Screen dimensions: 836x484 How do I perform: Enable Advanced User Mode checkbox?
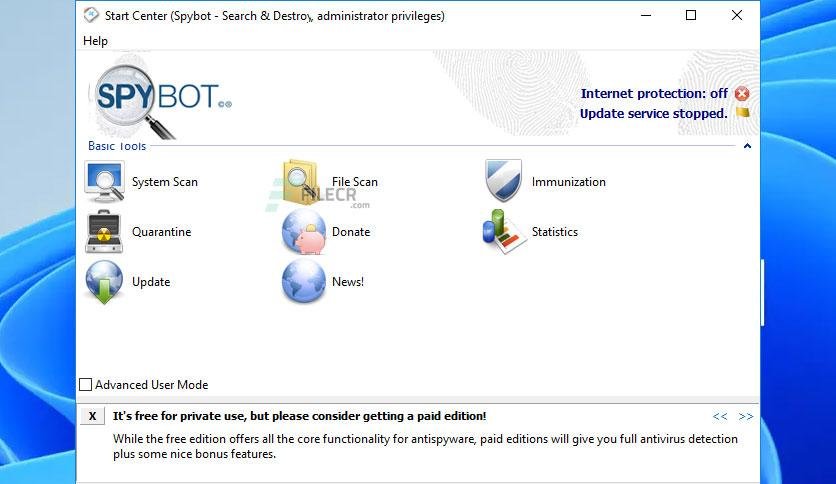[x=85, y=384]
